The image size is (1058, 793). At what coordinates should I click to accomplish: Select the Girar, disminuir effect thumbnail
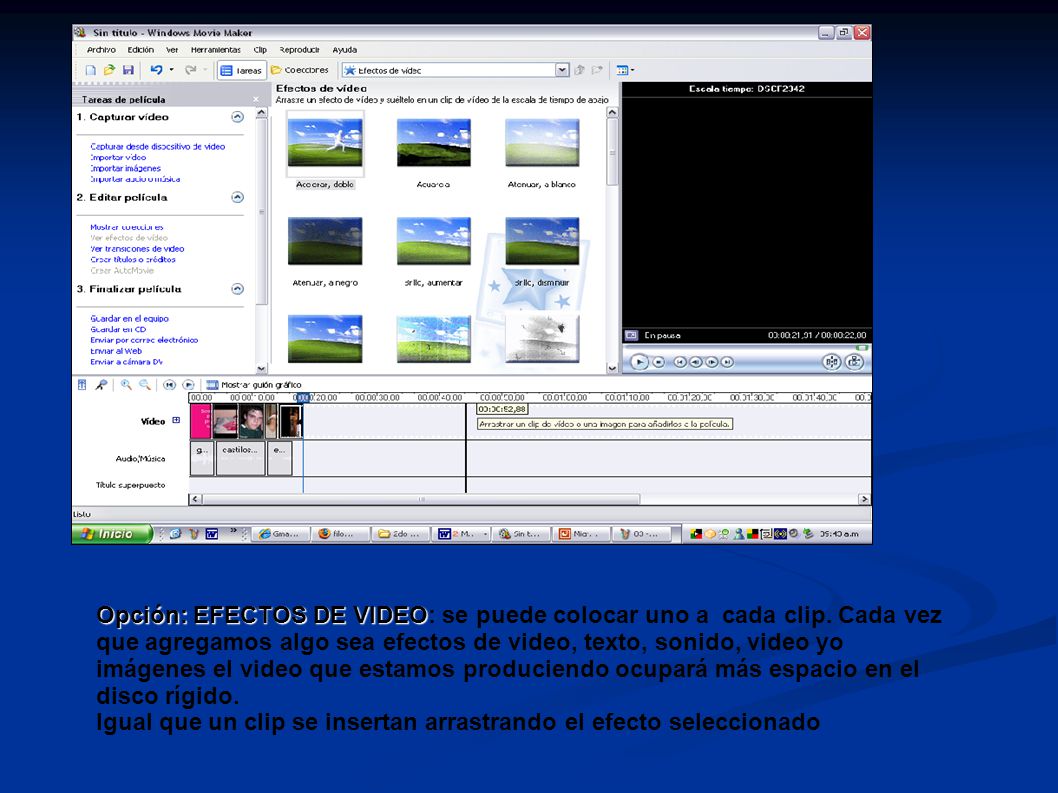coord(542,241)
